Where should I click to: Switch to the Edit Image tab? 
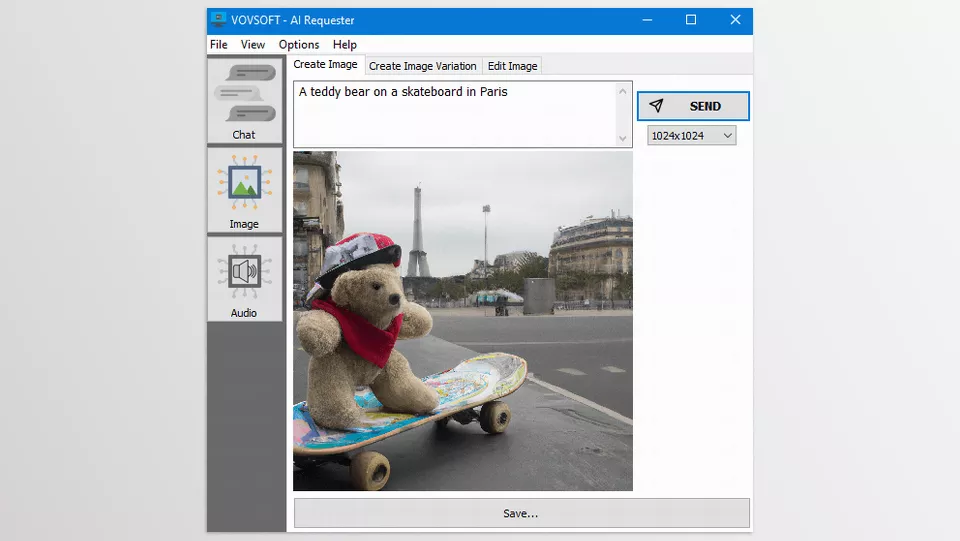(512, 66)
